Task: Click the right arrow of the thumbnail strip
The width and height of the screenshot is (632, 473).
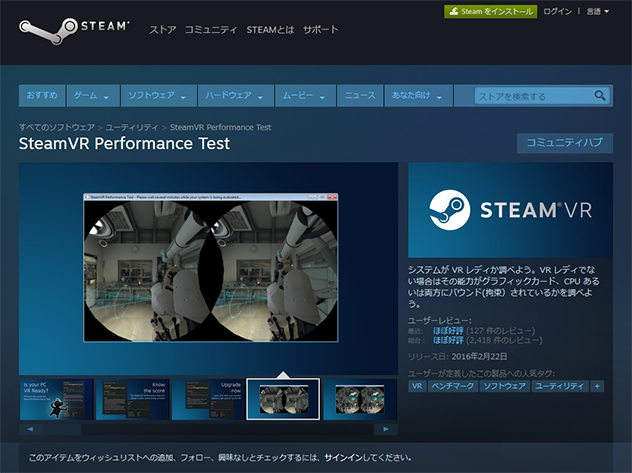Action: coord(386,429)
